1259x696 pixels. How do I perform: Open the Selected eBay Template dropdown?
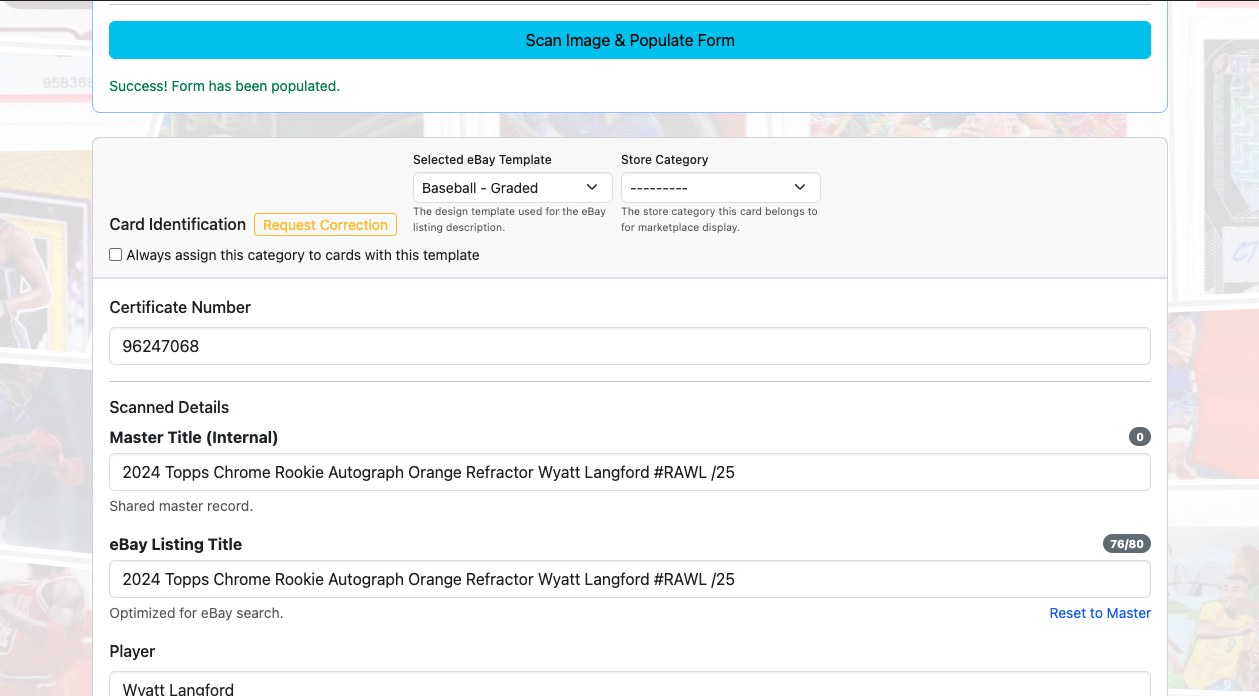pyautogui.click(x=512, y=188)
